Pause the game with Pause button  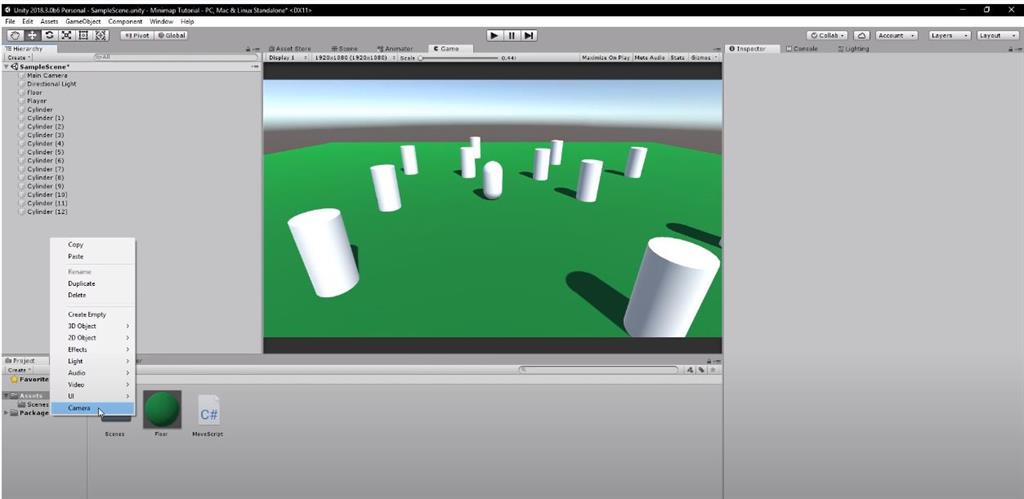(512, 35)
